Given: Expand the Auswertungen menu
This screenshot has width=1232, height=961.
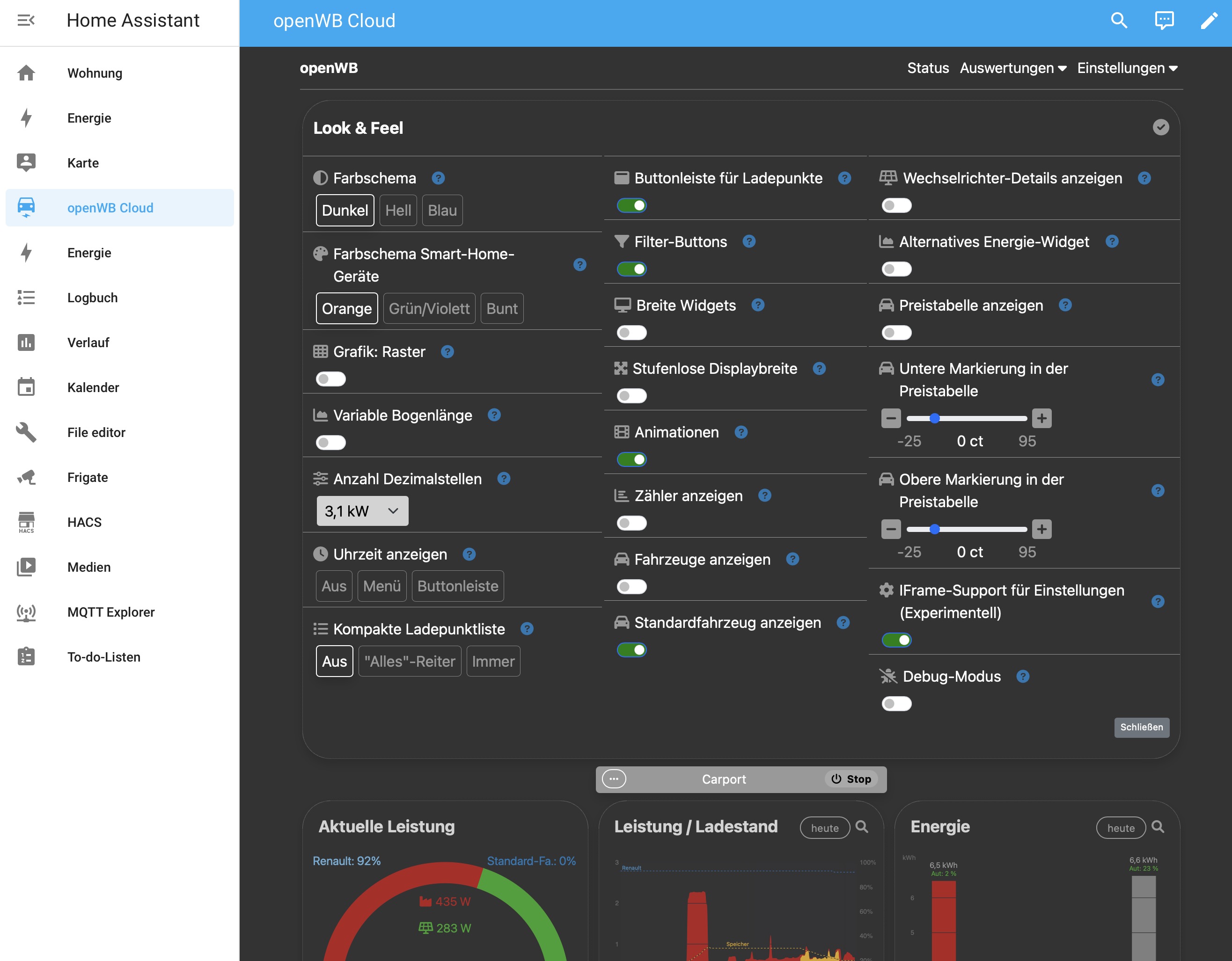Looking at the screenshot, I should 1012,68.
